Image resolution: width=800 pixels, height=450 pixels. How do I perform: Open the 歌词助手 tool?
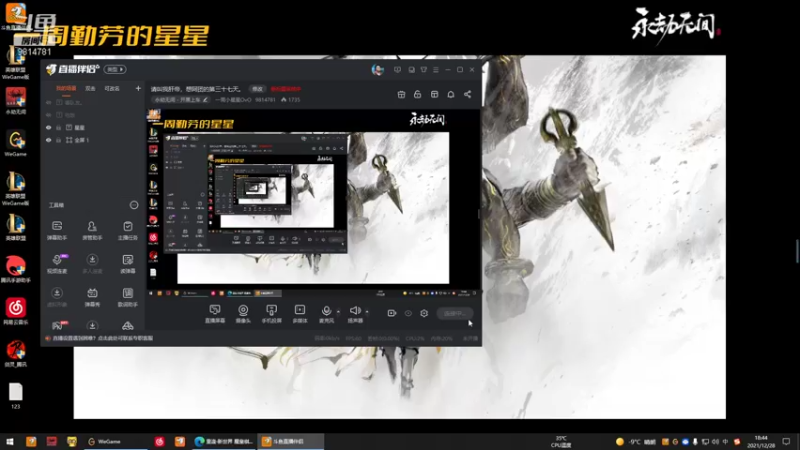click(128, 297)
